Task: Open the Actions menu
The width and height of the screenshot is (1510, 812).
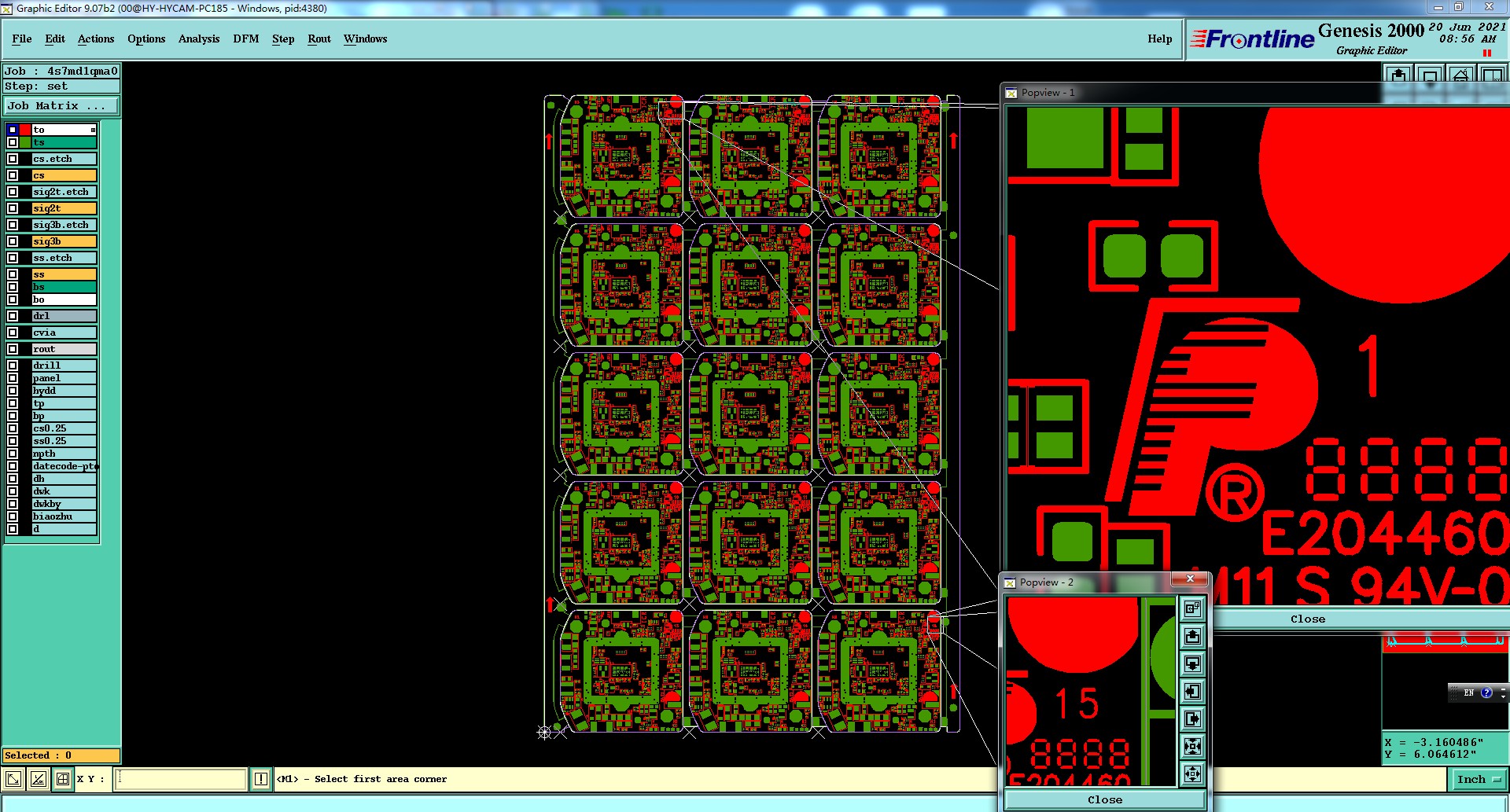Action: pos(96,39)
